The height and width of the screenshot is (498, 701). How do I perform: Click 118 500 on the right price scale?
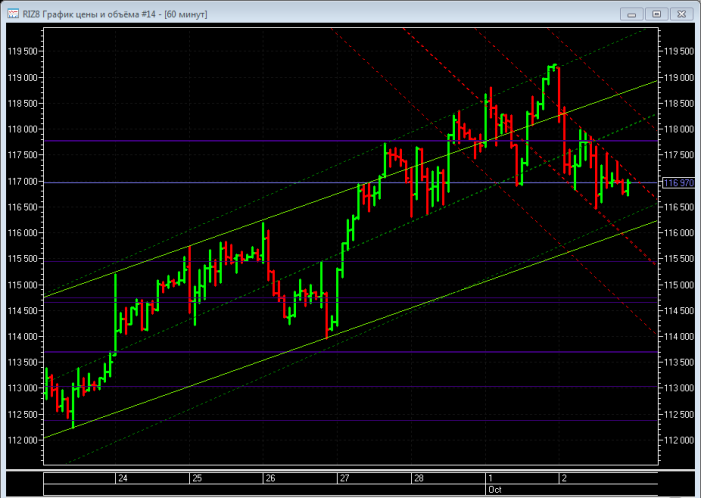coord(679,104)
